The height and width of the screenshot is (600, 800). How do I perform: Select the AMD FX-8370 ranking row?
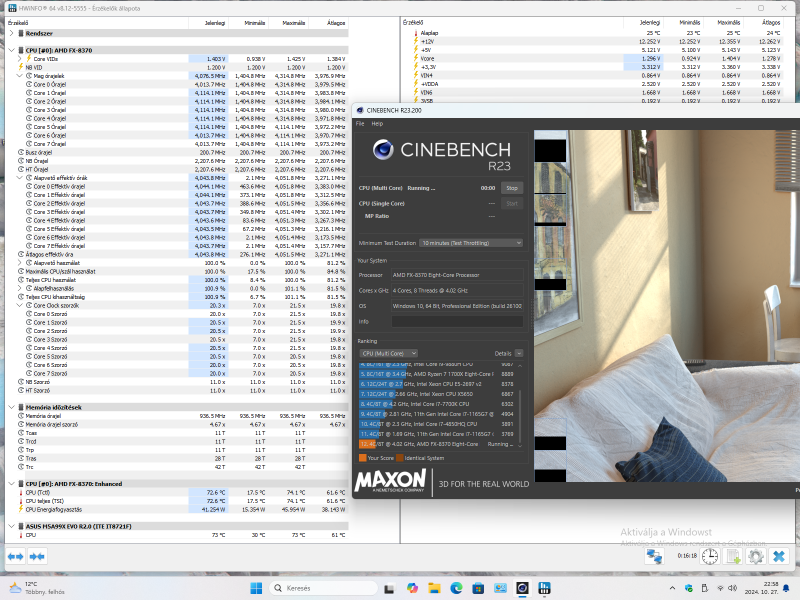click(x=438, y=444)
